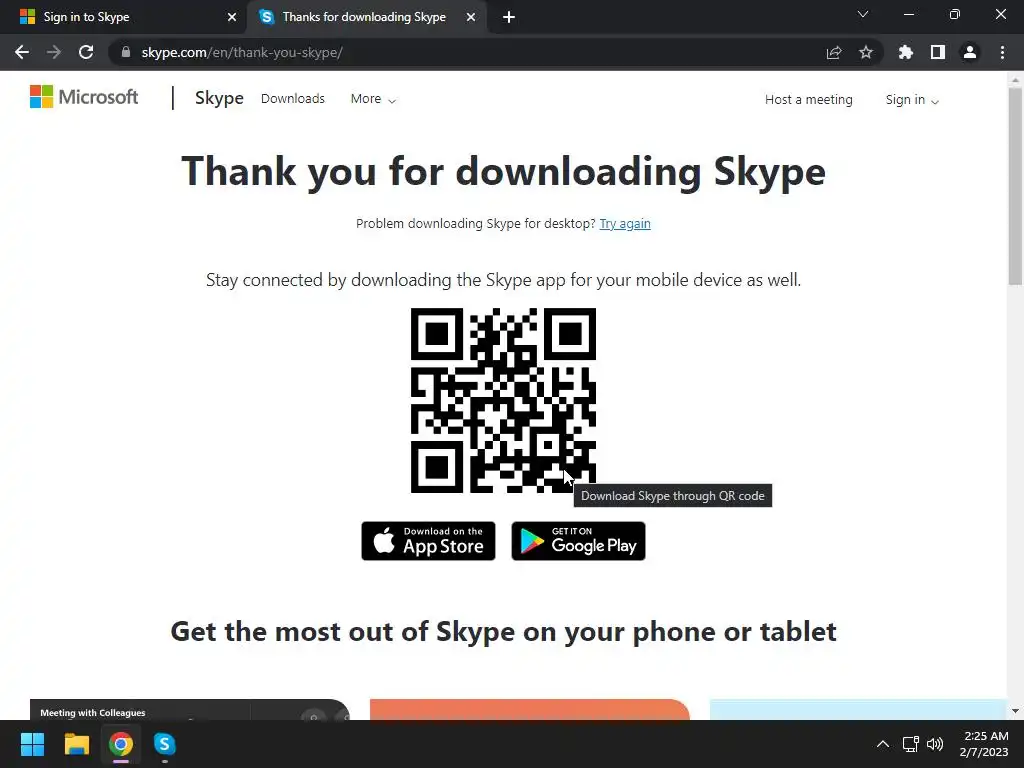Click the Skype download QR code

[x=504, y=400]
